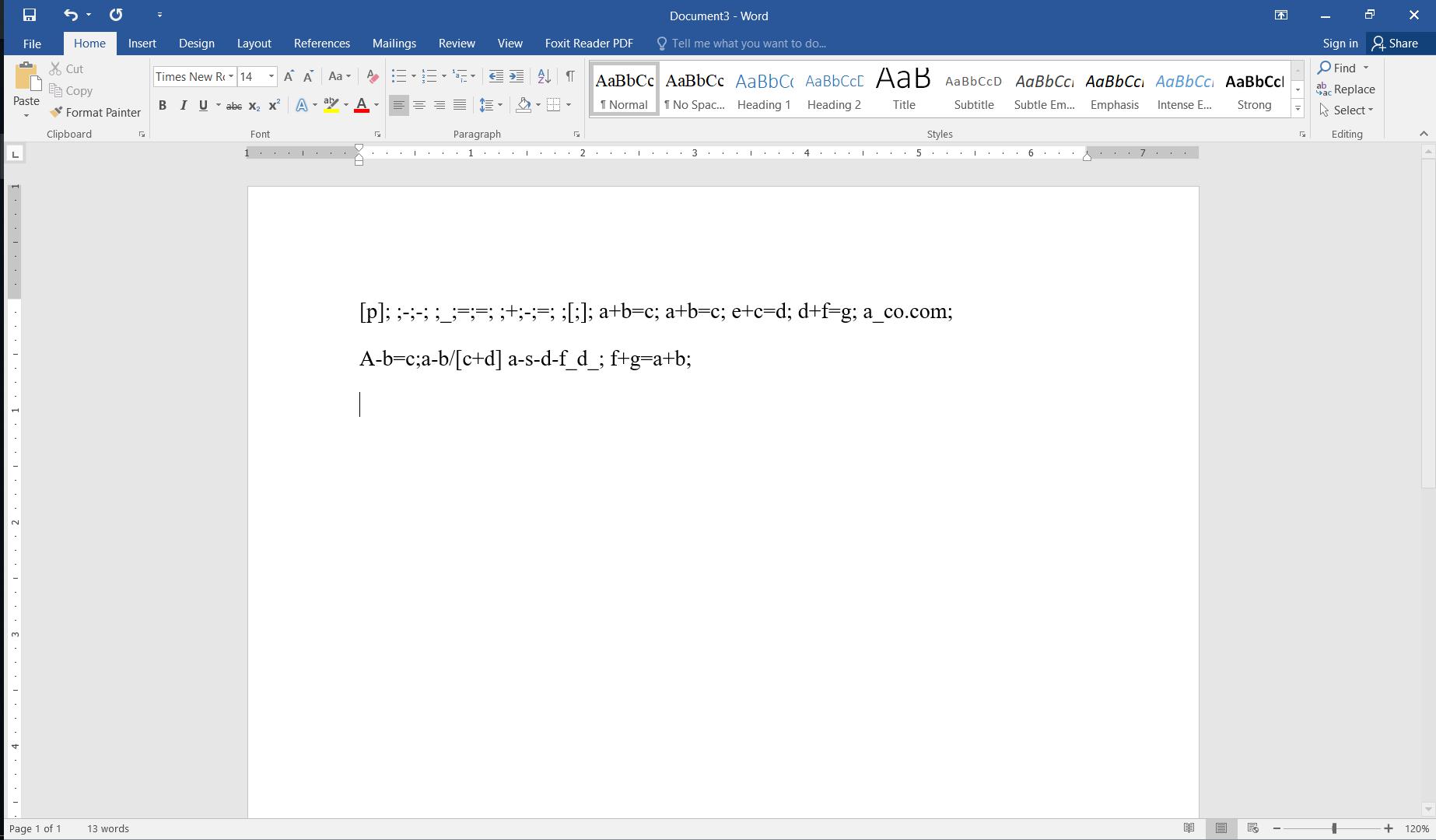The image size is (1436, 840).
Task: Click Sign in link
Action: 1340,44
